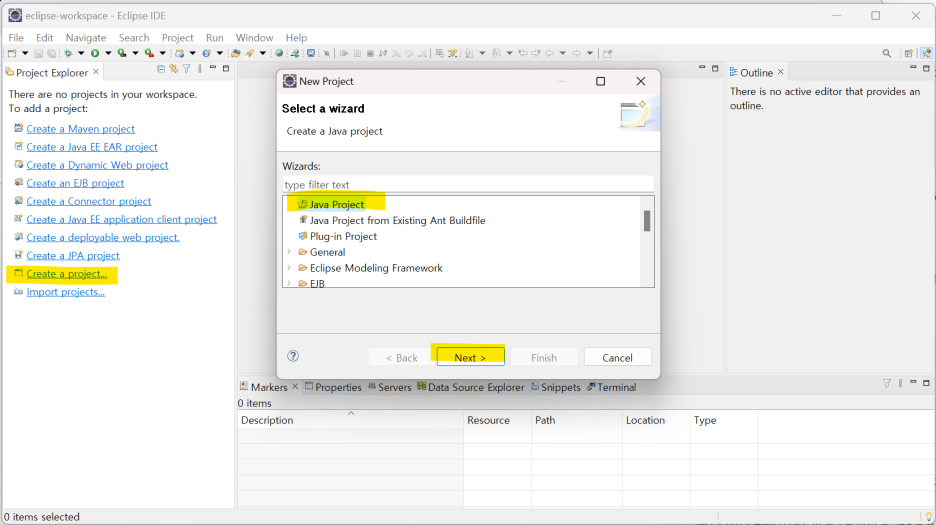Screen dimensions: 936x525
Task: Select Java Project in wizards list
Action: tap(337, 204)
